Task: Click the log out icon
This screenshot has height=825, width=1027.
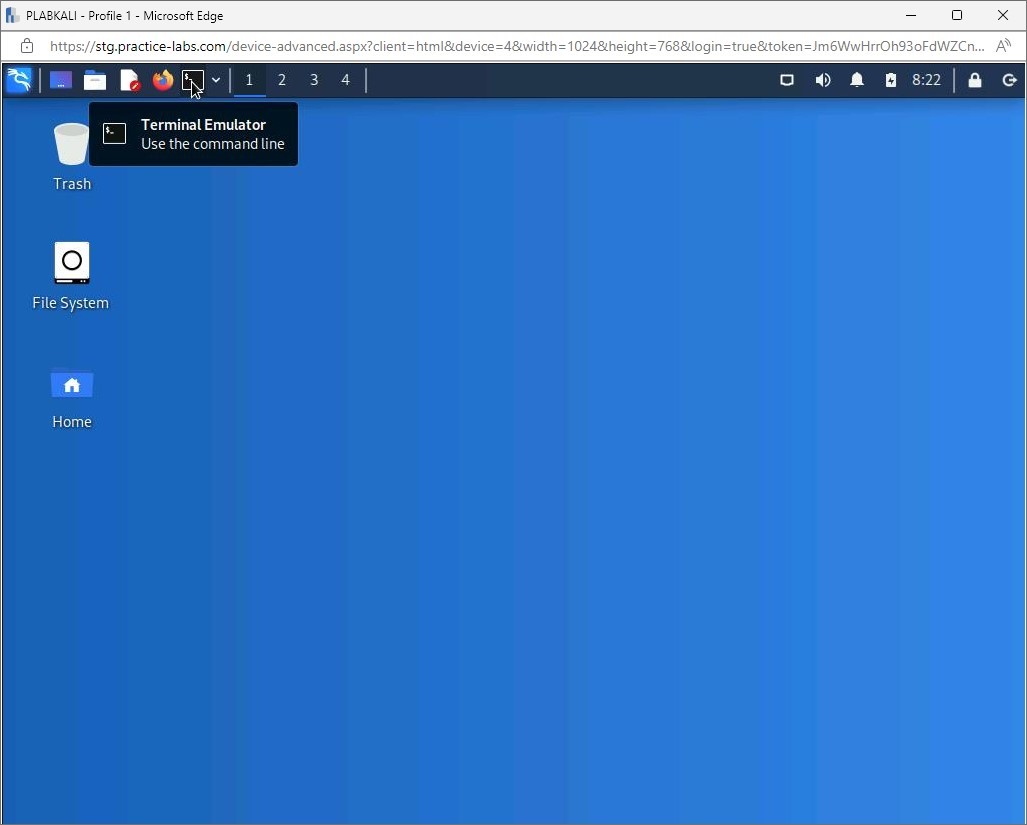Action: [1009, 80]
